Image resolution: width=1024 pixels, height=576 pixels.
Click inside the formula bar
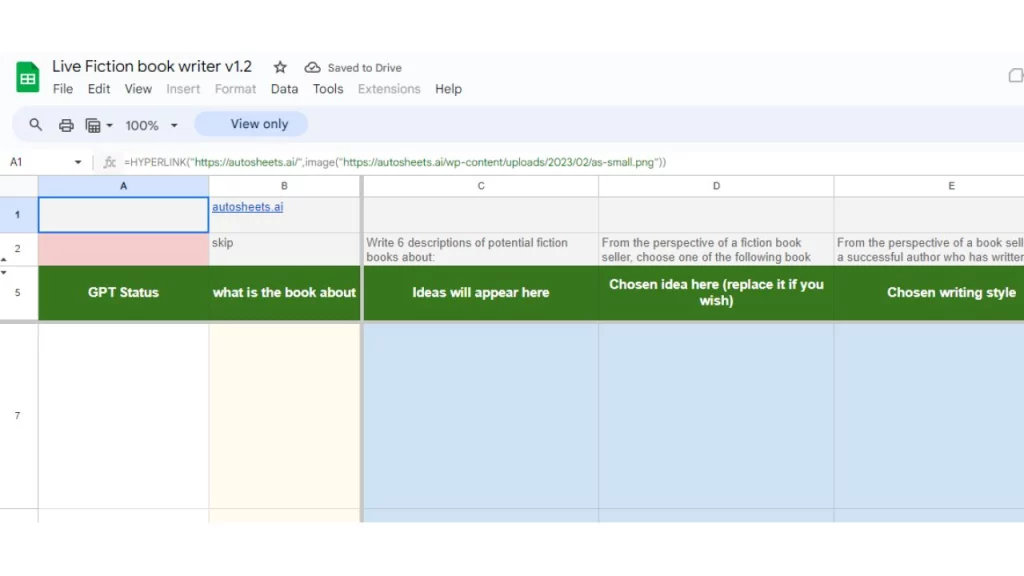400,161
